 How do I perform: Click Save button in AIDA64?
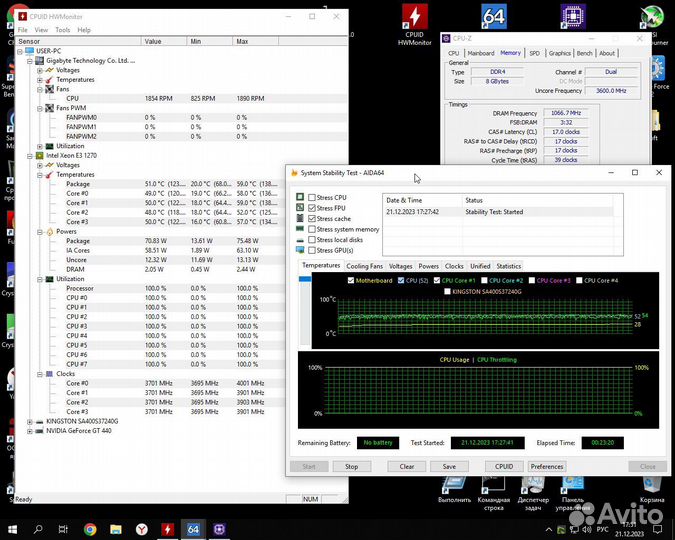click(449, 466)
